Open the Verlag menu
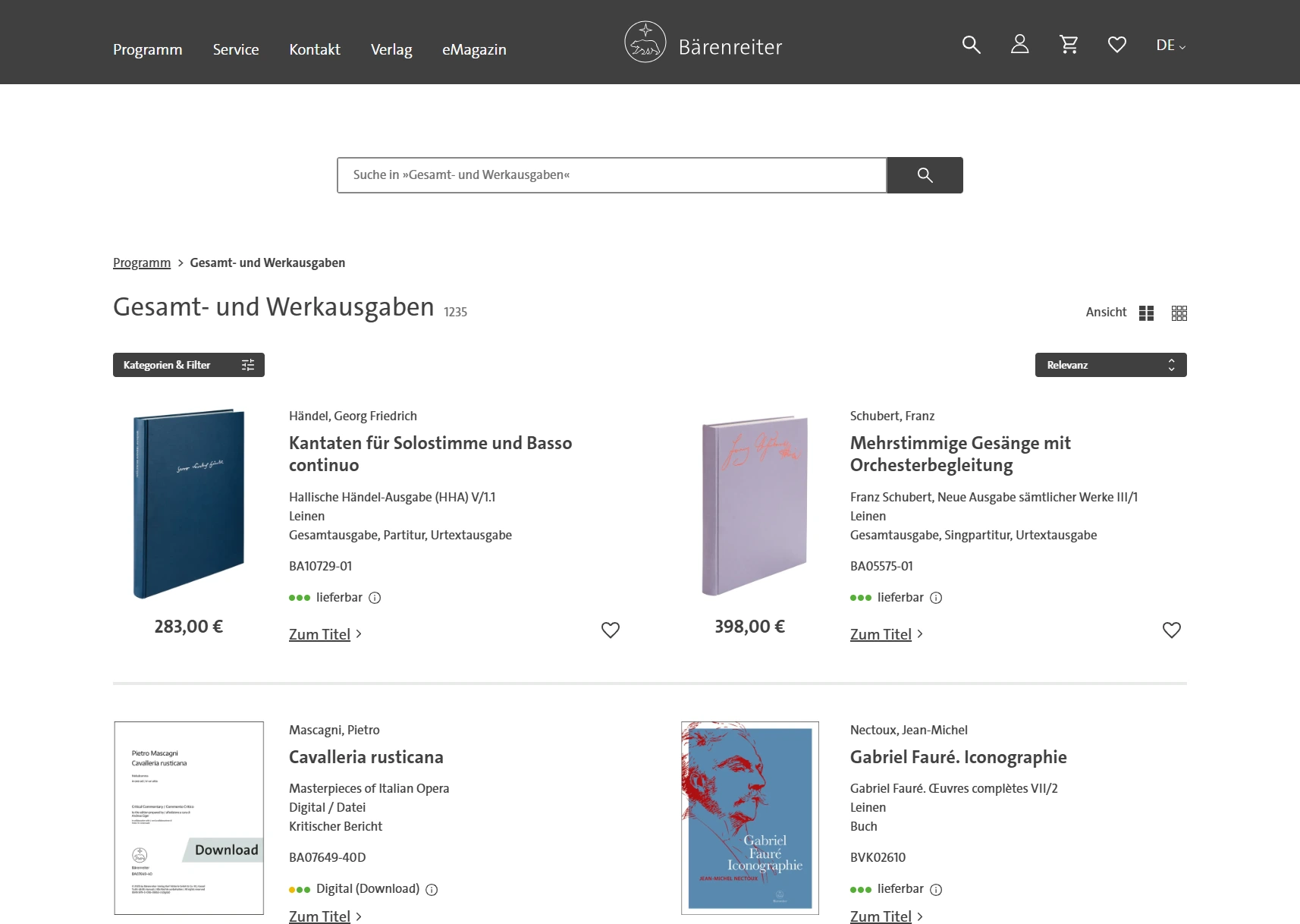 (391, 49)
